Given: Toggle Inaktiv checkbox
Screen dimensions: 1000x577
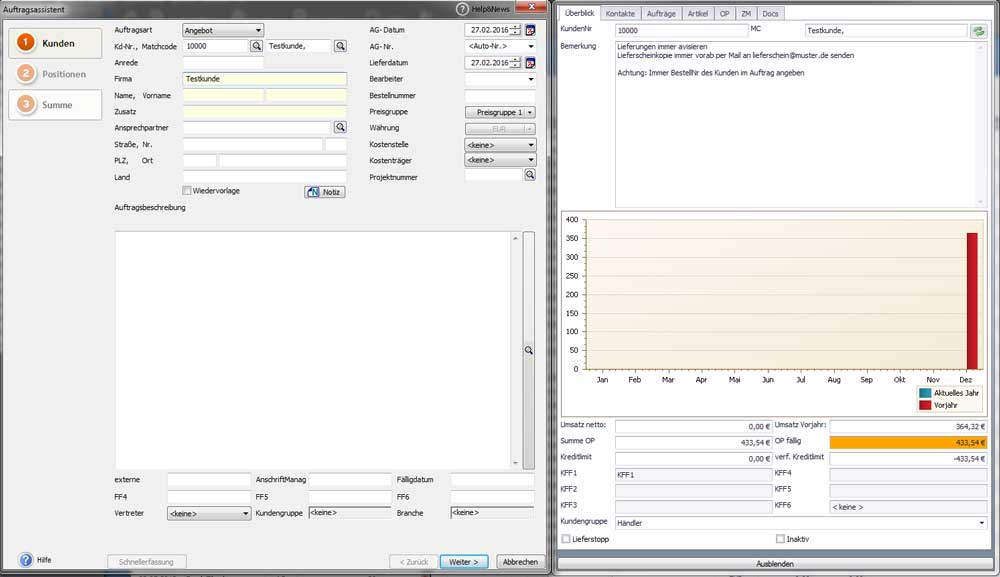Looking at the screenshot, I should (x=780, y=539).
